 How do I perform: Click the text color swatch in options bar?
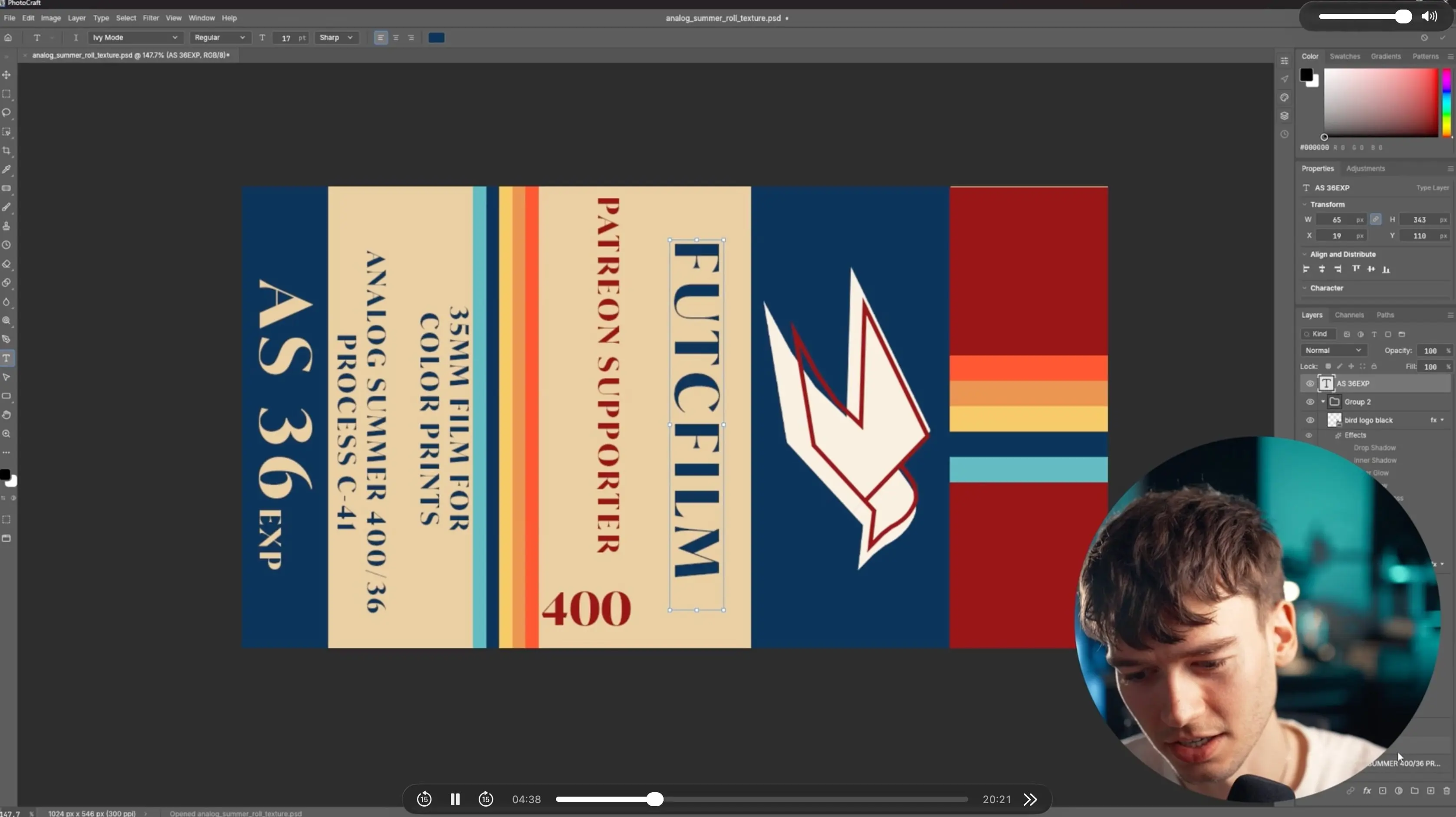[x=436, y=38]
